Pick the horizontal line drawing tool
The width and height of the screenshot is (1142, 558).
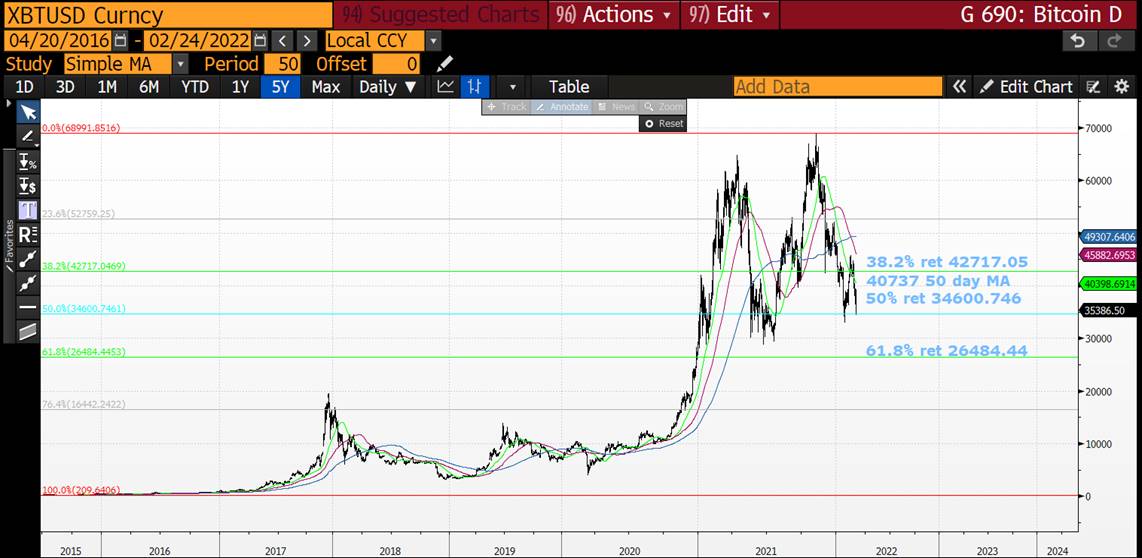[27, 307]
